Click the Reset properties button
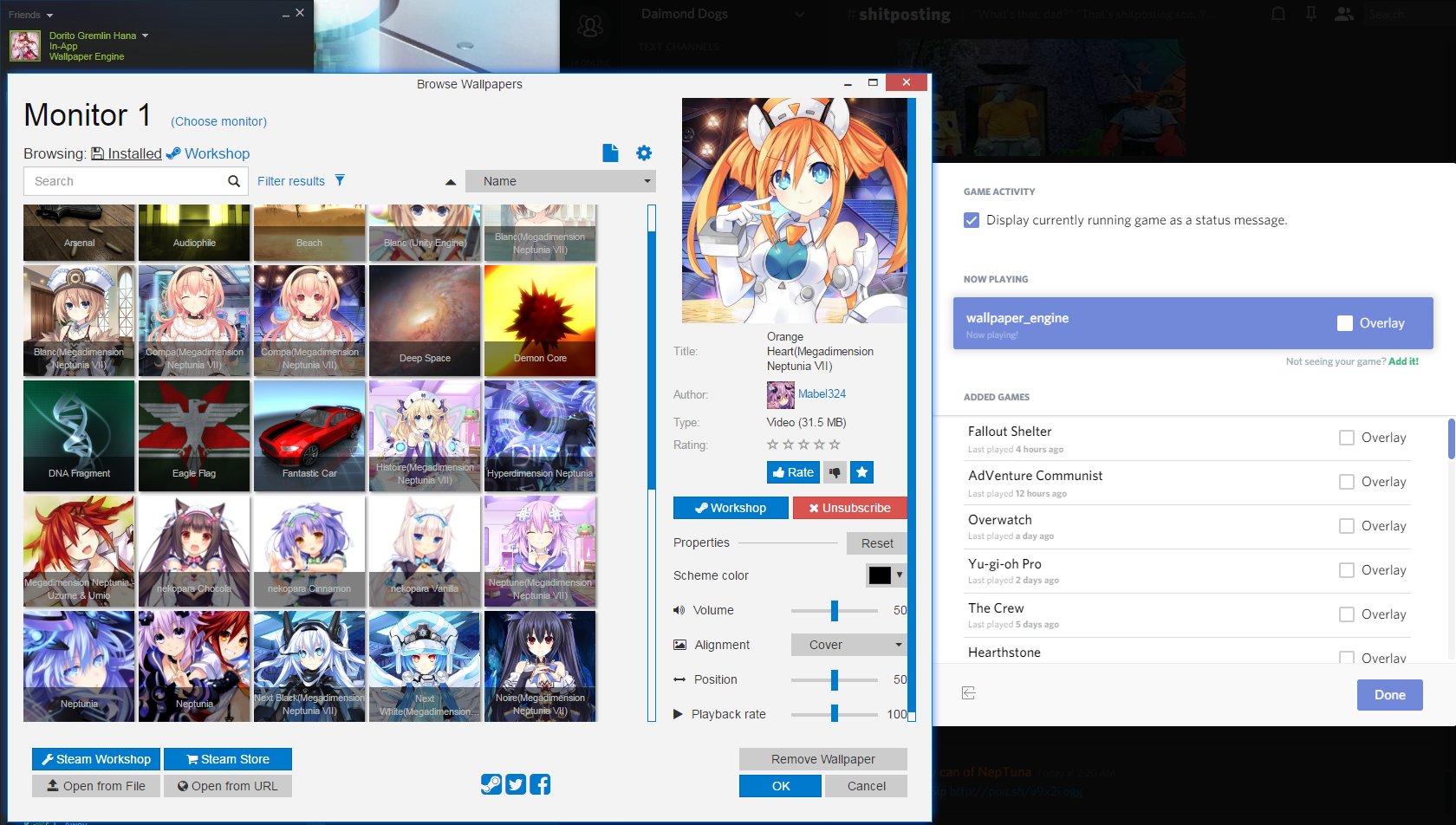This screenshot has width=1456, height=825. (877, 543)
